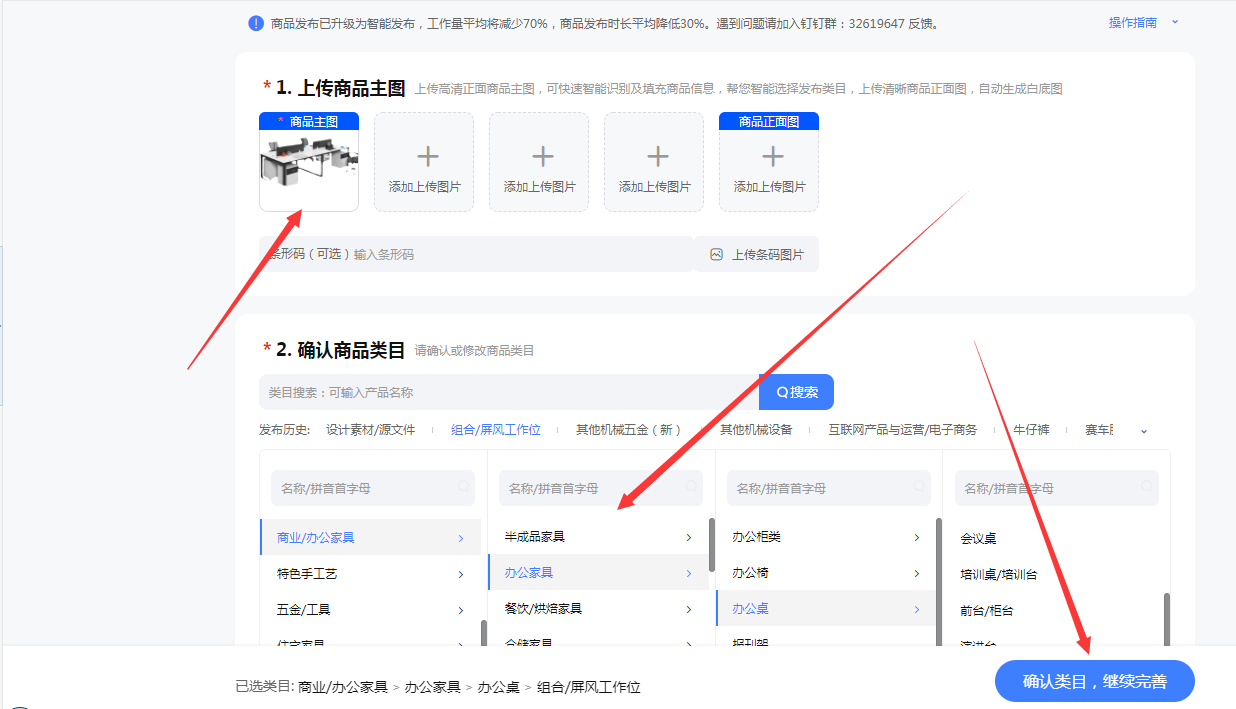Click search icon in second column filter
The height and width of the screenshot is (709, 1236).
tap(691, 487)
